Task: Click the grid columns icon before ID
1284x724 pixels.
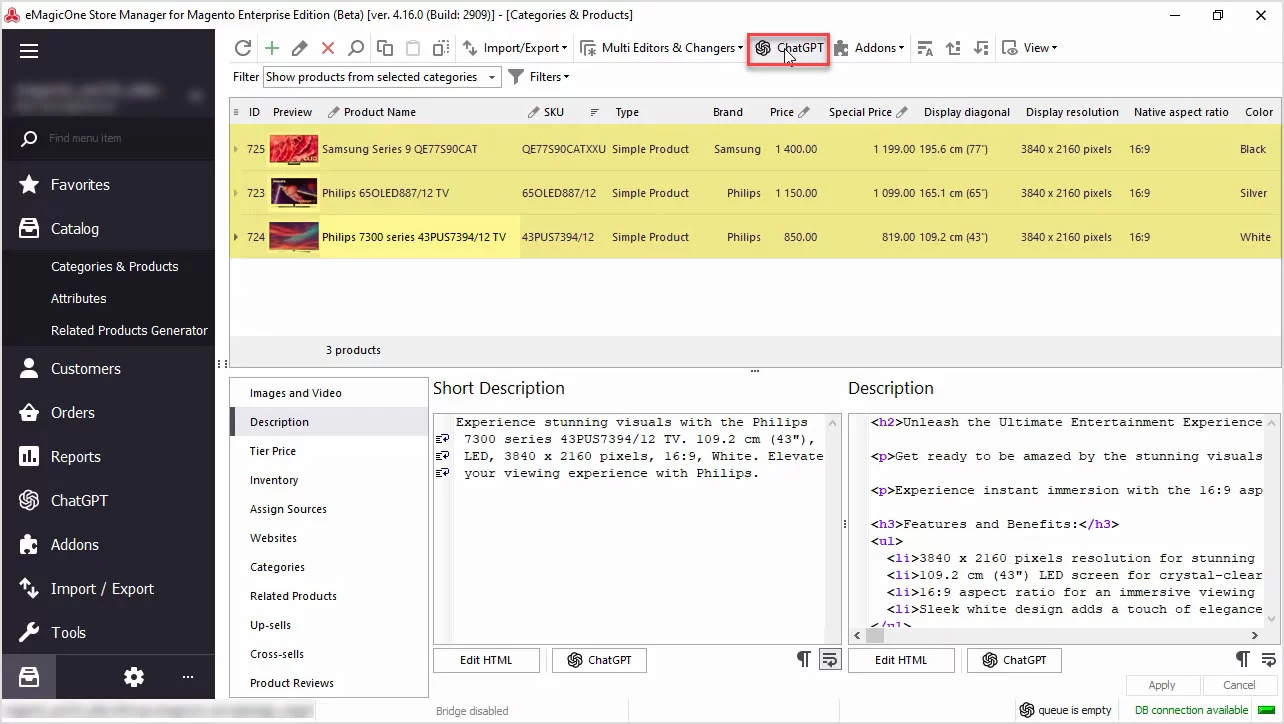Action: (x=236, y=112)
